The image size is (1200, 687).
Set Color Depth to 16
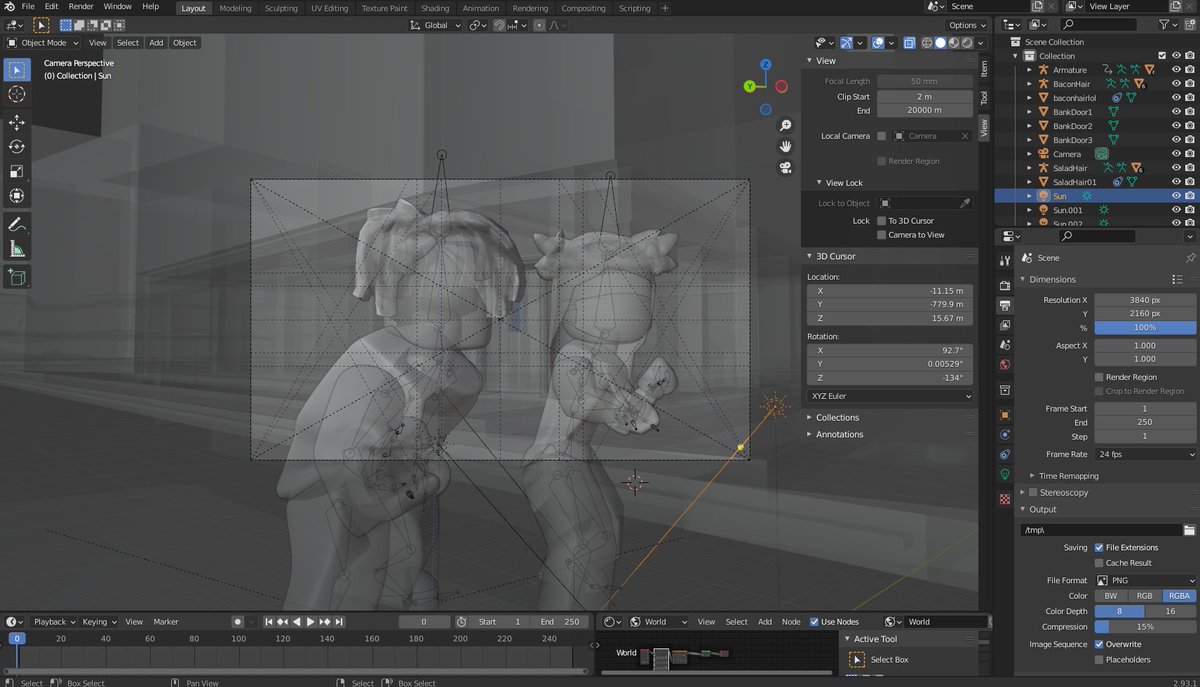tap(1171, 611)
